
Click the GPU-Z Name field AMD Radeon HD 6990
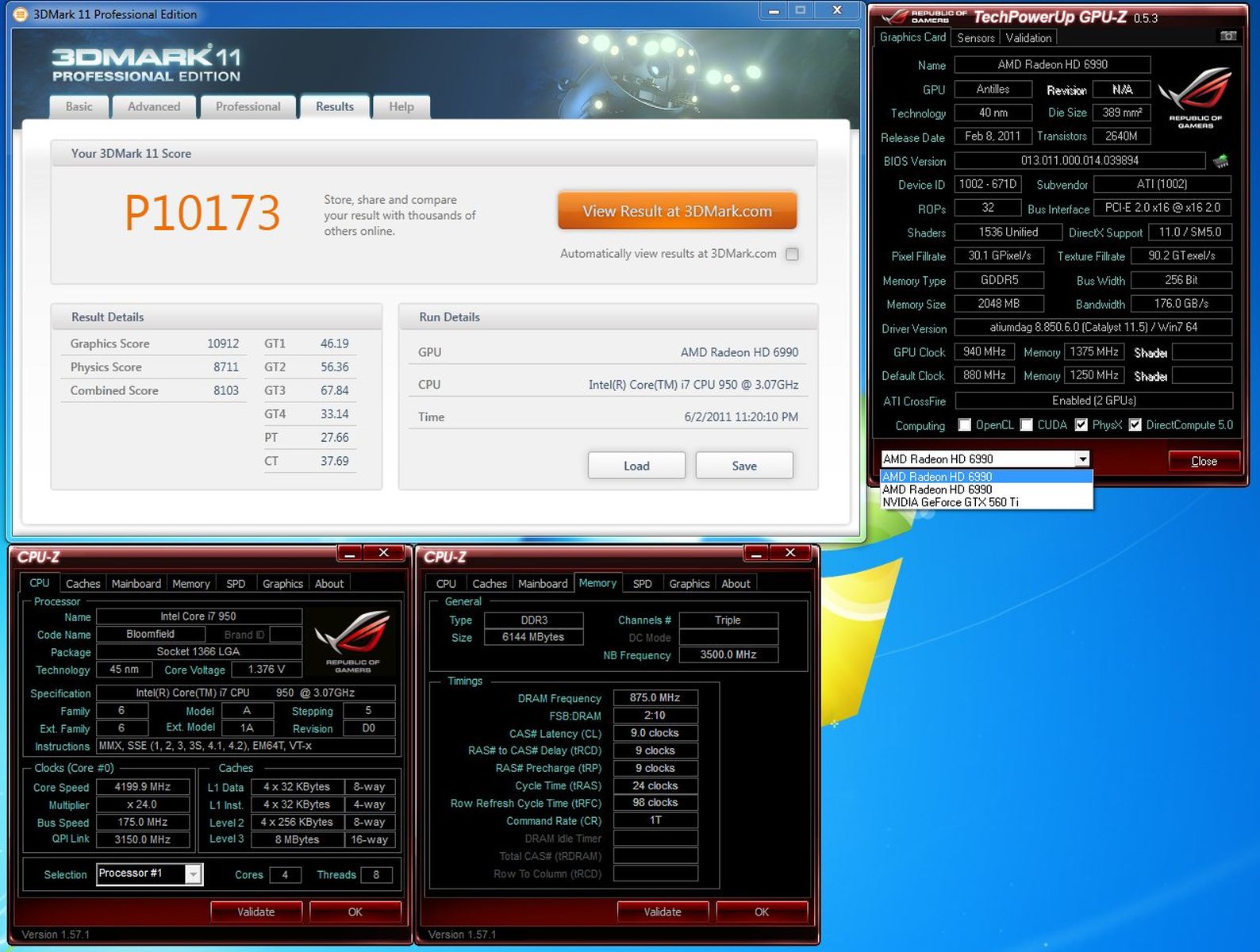pyautogui.click(x=1052, y=65)
